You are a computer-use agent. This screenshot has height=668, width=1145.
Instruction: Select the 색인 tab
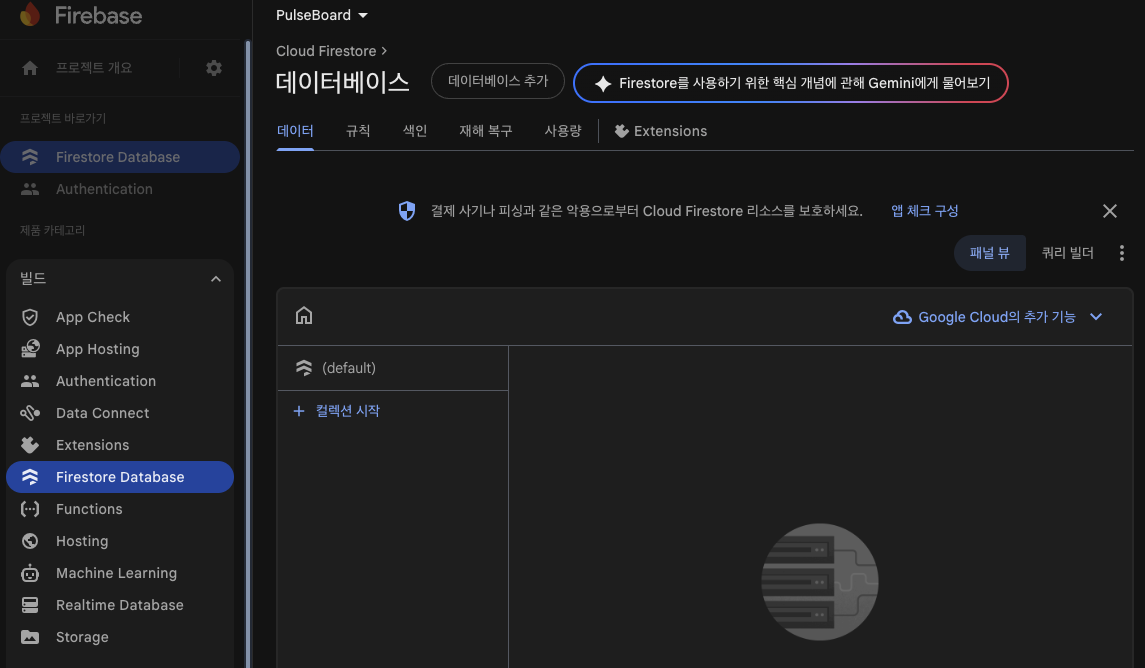click(415, 131)
